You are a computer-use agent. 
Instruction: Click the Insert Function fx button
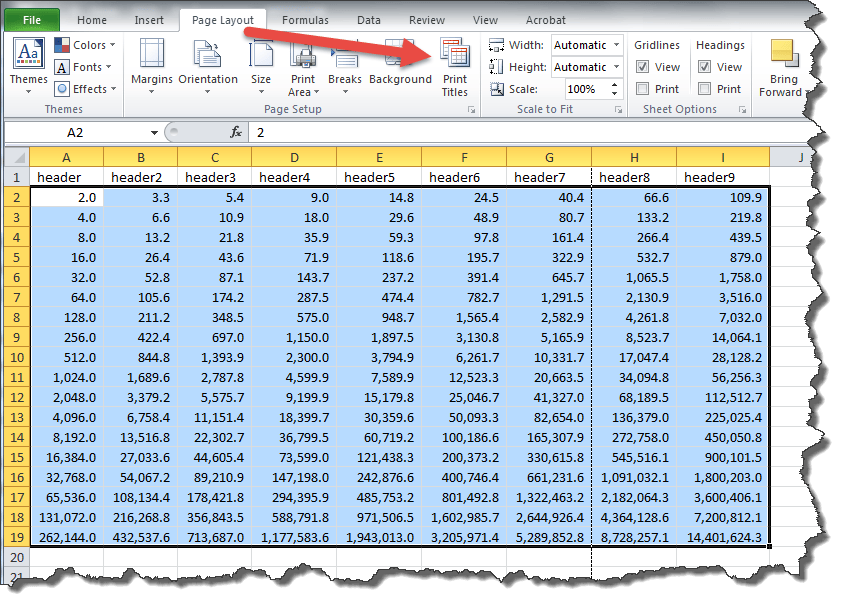click(236, 132)
